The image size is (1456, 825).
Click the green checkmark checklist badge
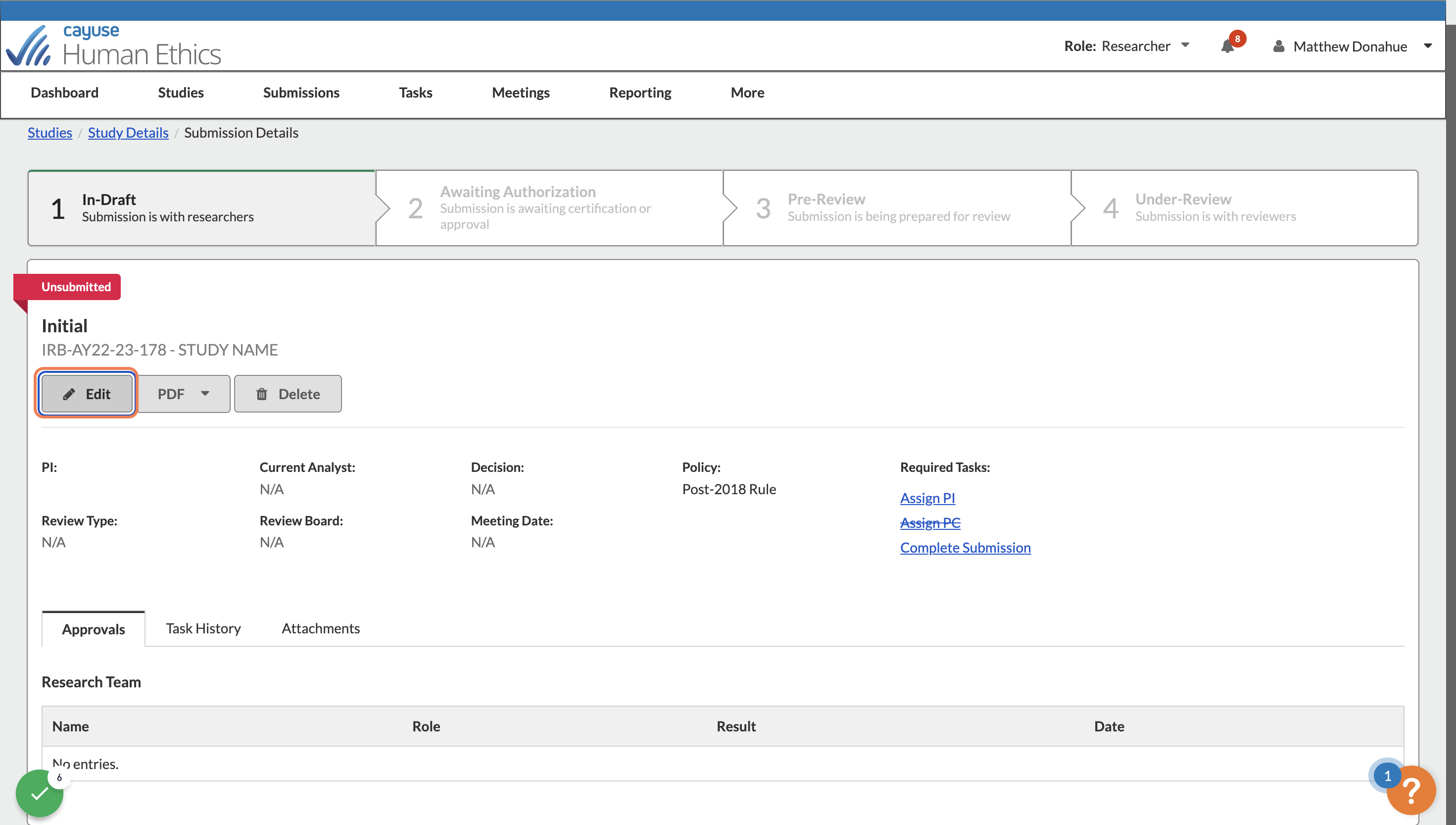click(39, 793)
